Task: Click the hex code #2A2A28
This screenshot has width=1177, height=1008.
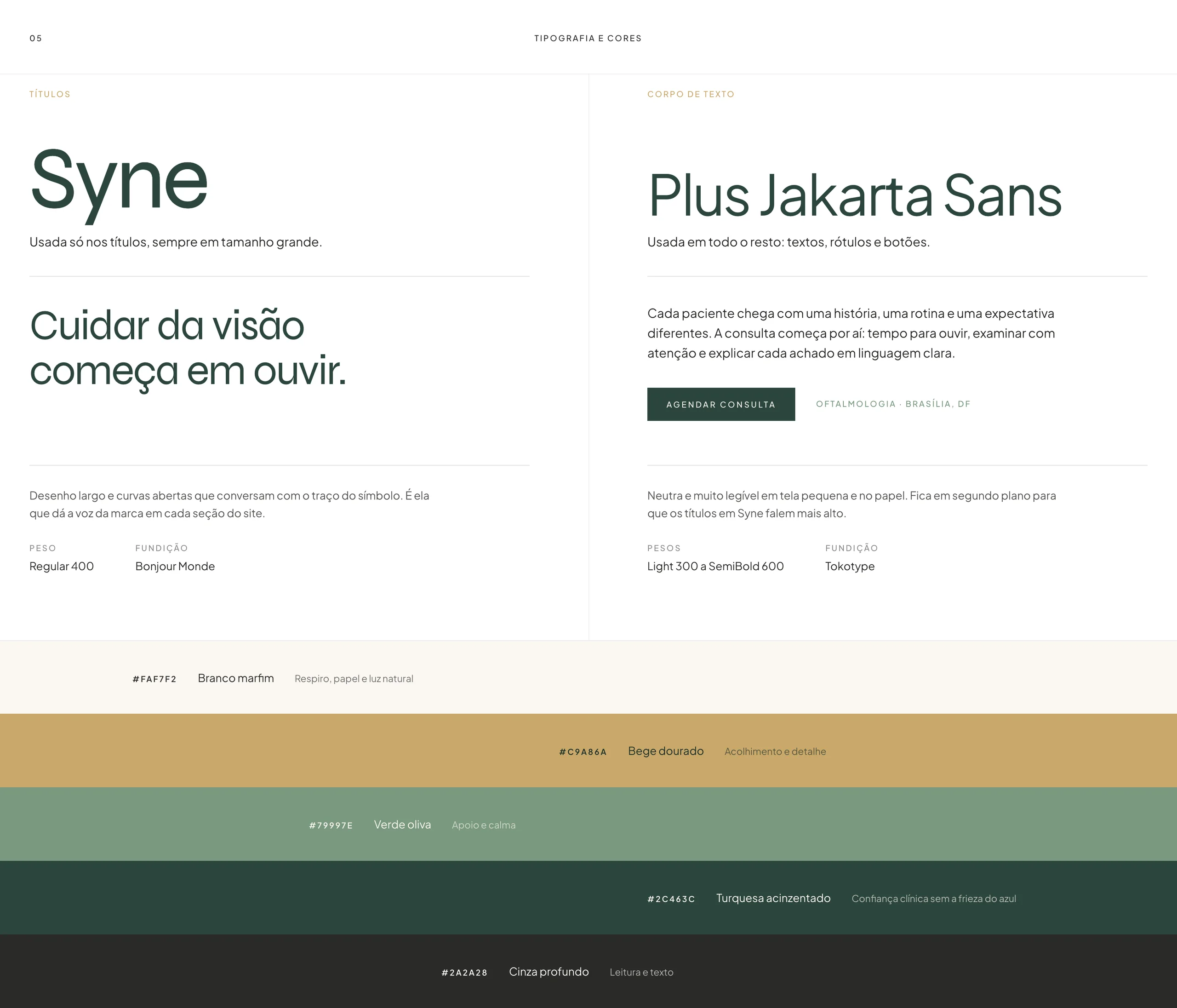Action: 465,973
